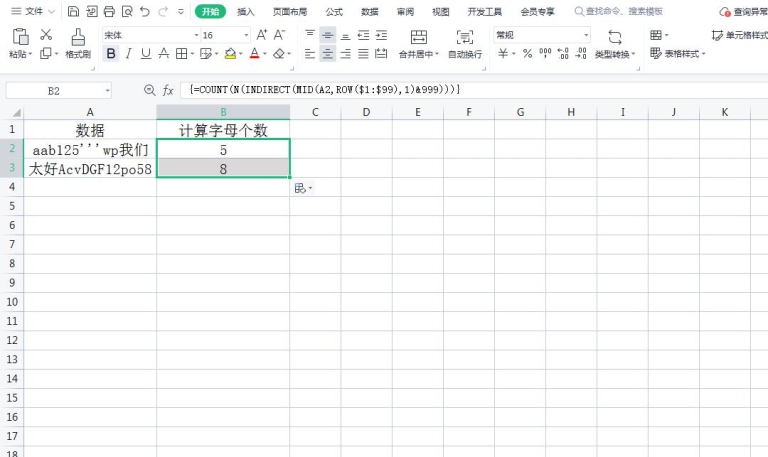768x457 pixels.
Task: Open the 公式 (Formulas) tab
Action: (334, 12)
